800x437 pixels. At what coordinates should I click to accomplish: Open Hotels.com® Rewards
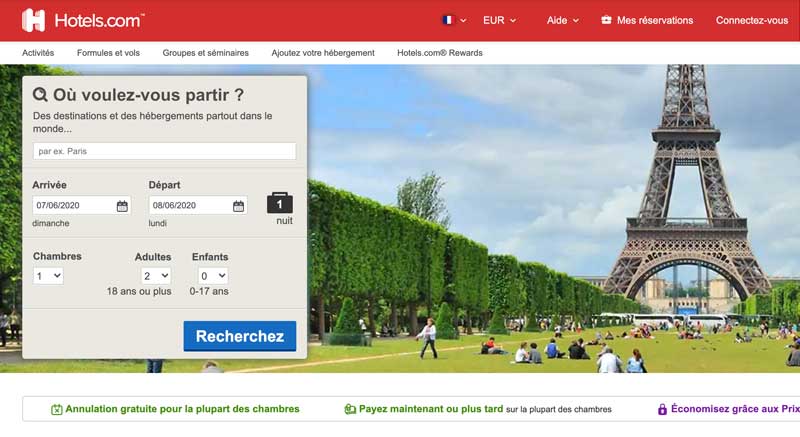(x=440, y=53)
